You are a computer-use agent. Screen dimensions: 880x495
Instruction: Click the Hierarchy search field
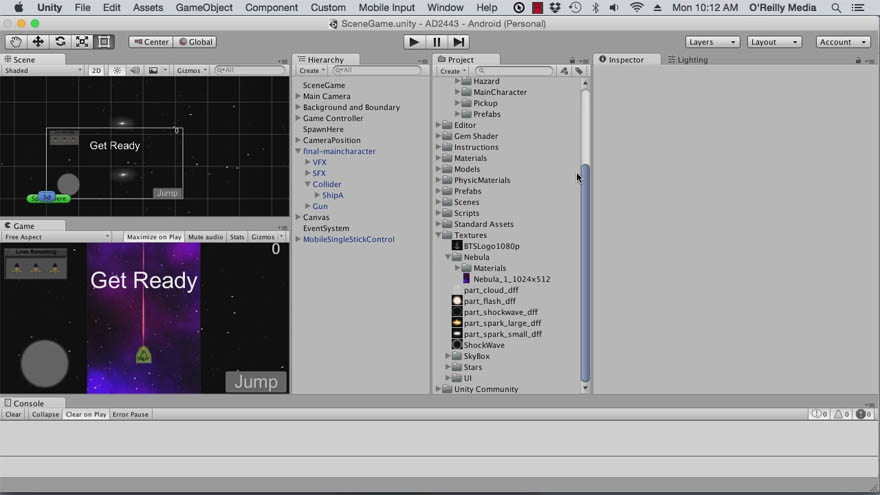pos(377,70)
